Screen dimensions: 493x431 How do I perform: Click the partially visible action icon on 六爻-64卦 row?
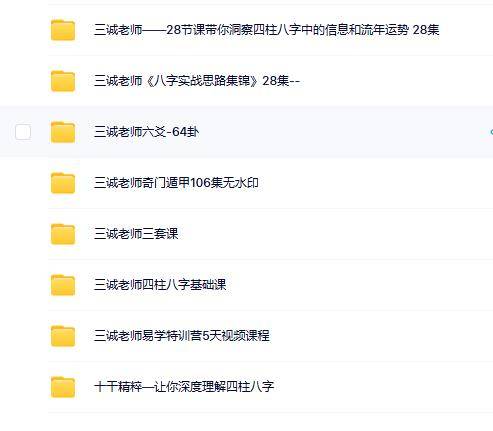tap(491, 132)
